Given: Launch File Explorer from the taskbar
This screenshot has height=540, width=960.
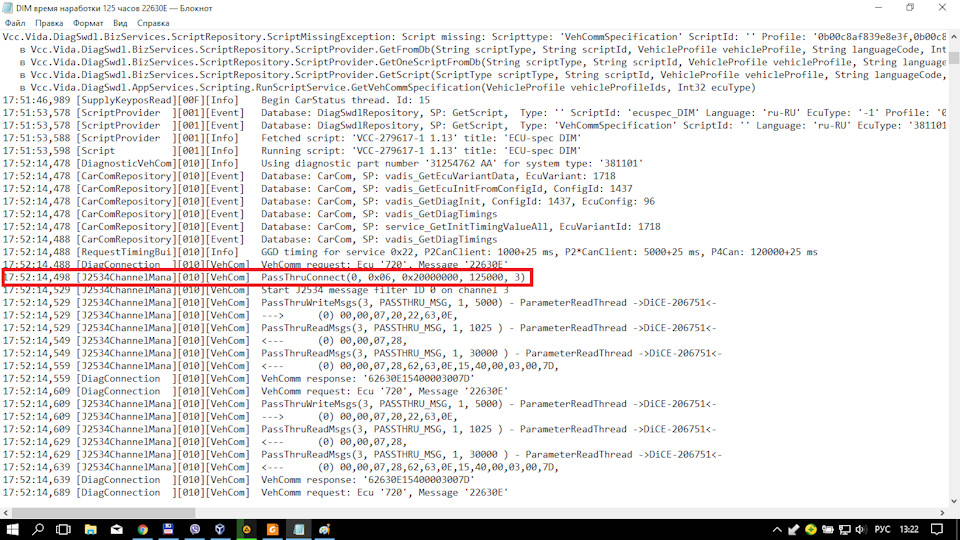Looking at the screenshot, I should (x=91, y=528).
